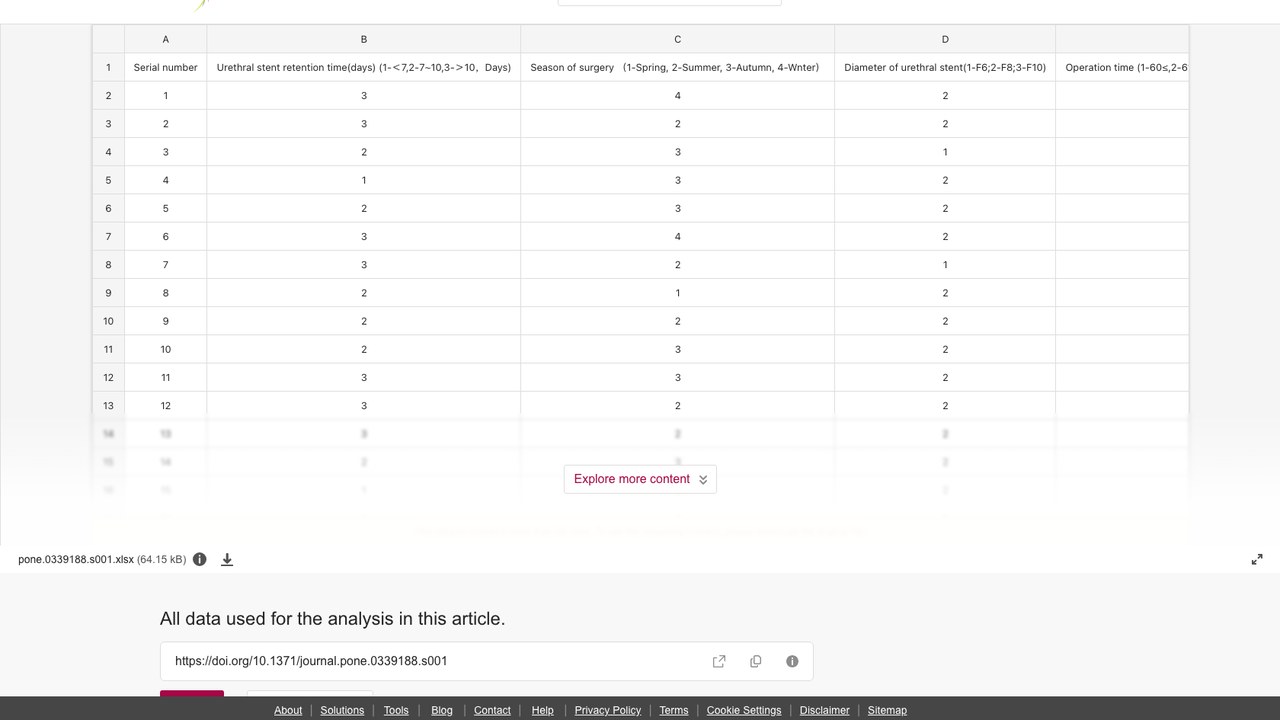The image size is (1280, 720).
Task: Expand Explore more content
Action: tap(640, 479)
